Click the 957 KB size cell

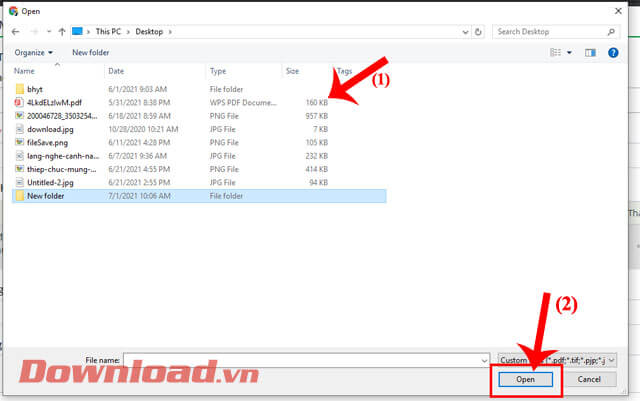tap(317, 116)
